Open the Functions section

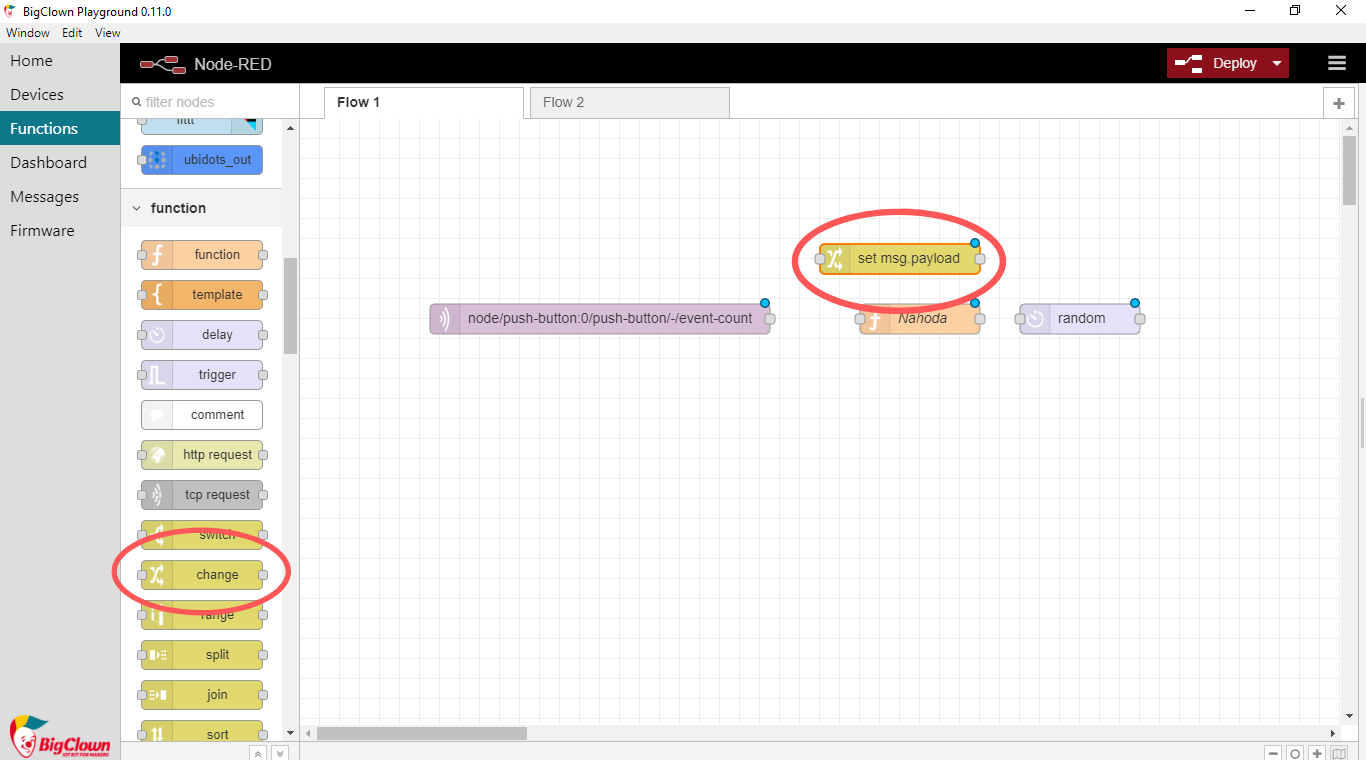pos(60,129)
